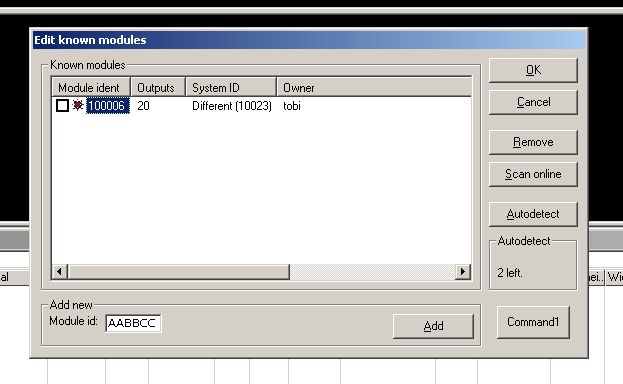Viewport: 623px width, 384px height.
Task: Click the left arrow of horizontal scrollbar
Action: click(x=60, y=272)
